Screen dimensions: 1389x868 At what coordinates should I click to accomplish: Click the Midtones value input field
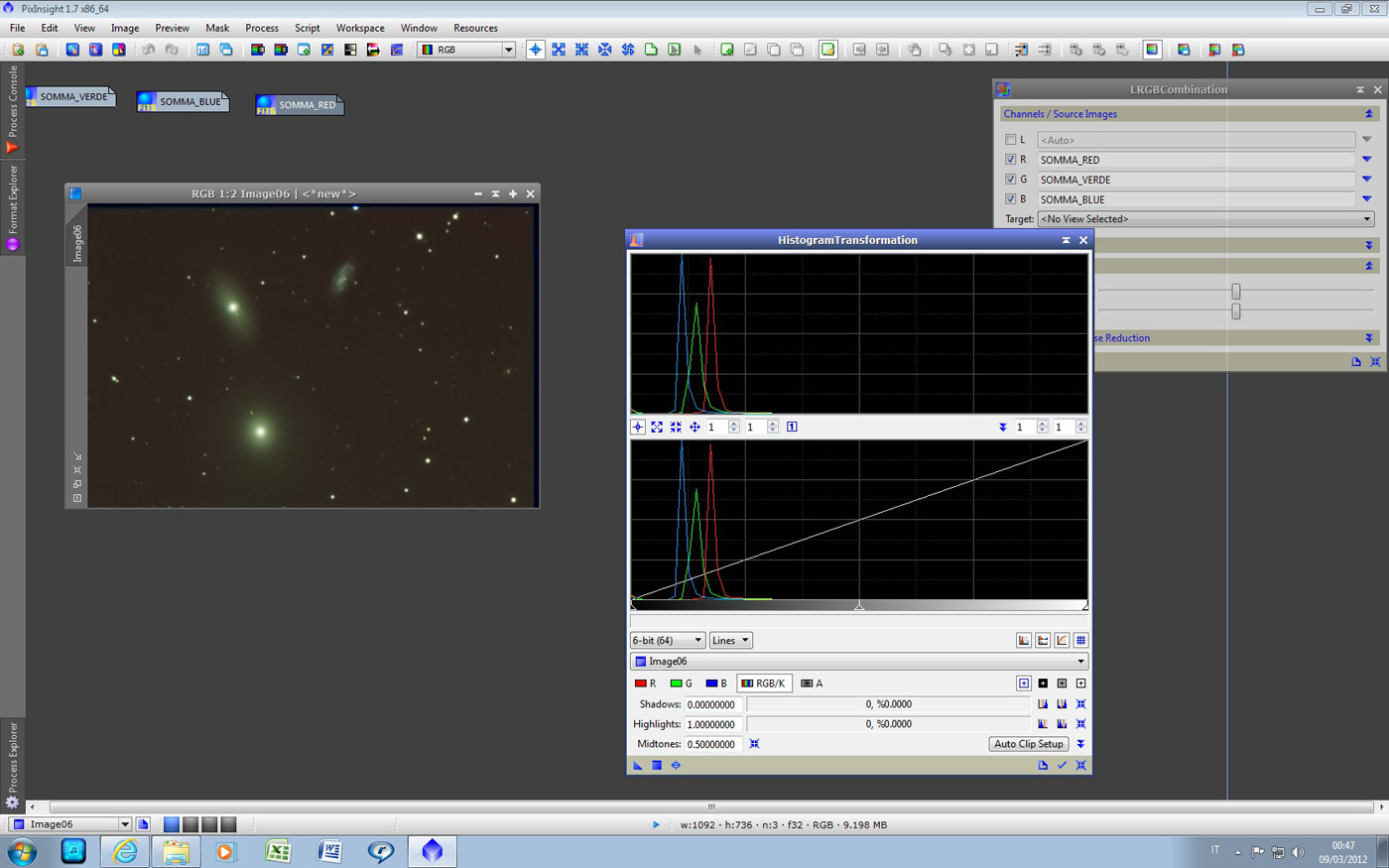712,744
